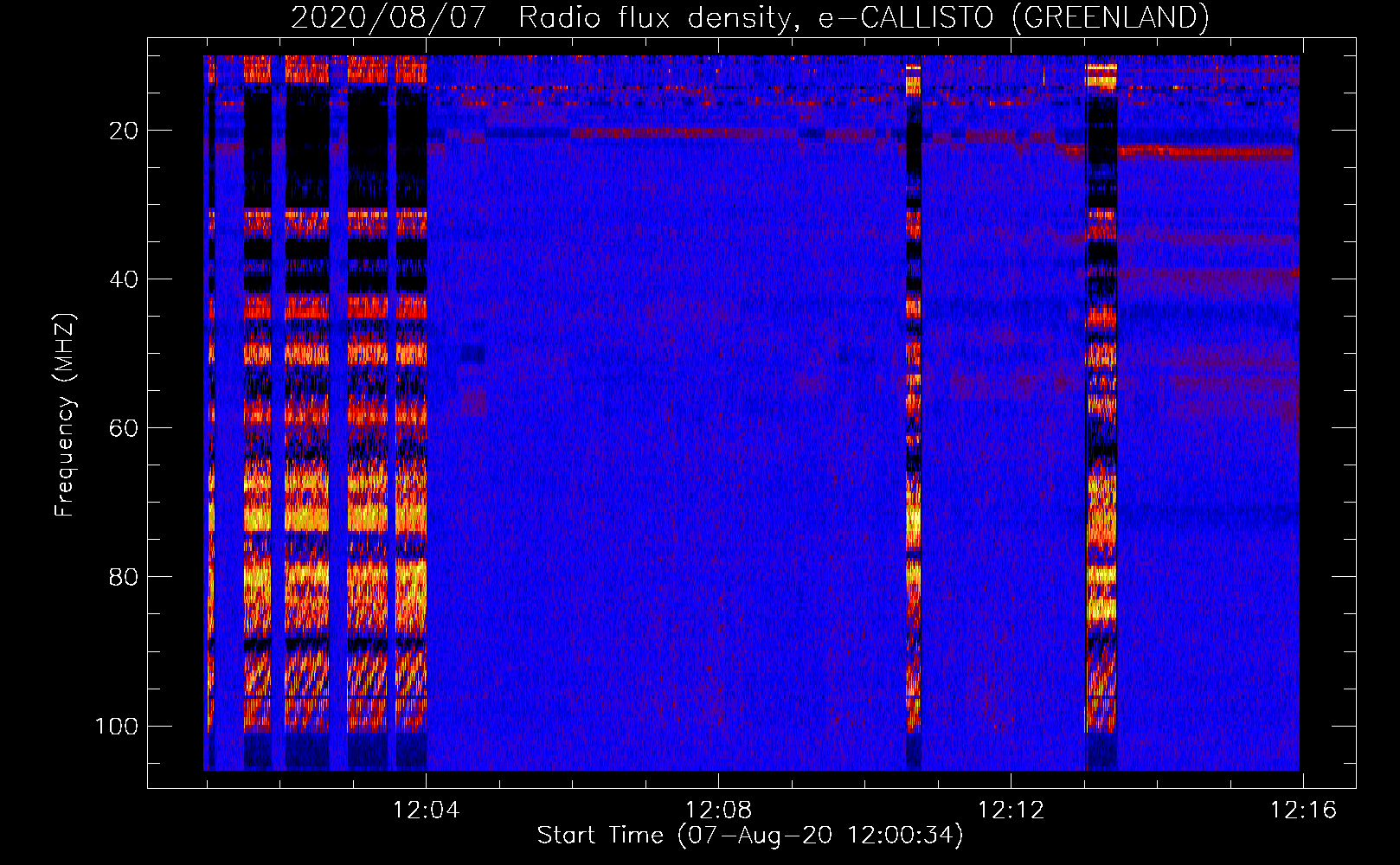
Task: Click the plot title '2020/08/07 Radio flux density, e-CALLISTO (GREENLAND)'
Action: [x=749, y=17]
